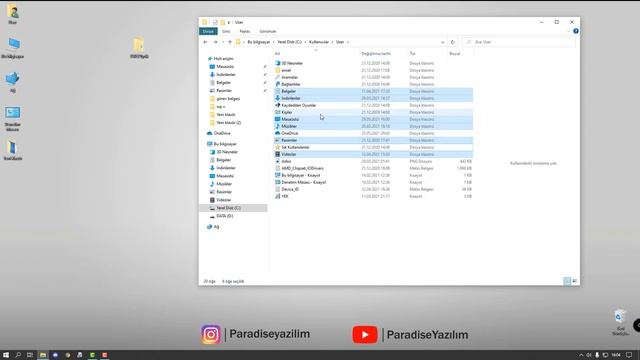Select Masaüstü folder in the file list

point(374,119)
